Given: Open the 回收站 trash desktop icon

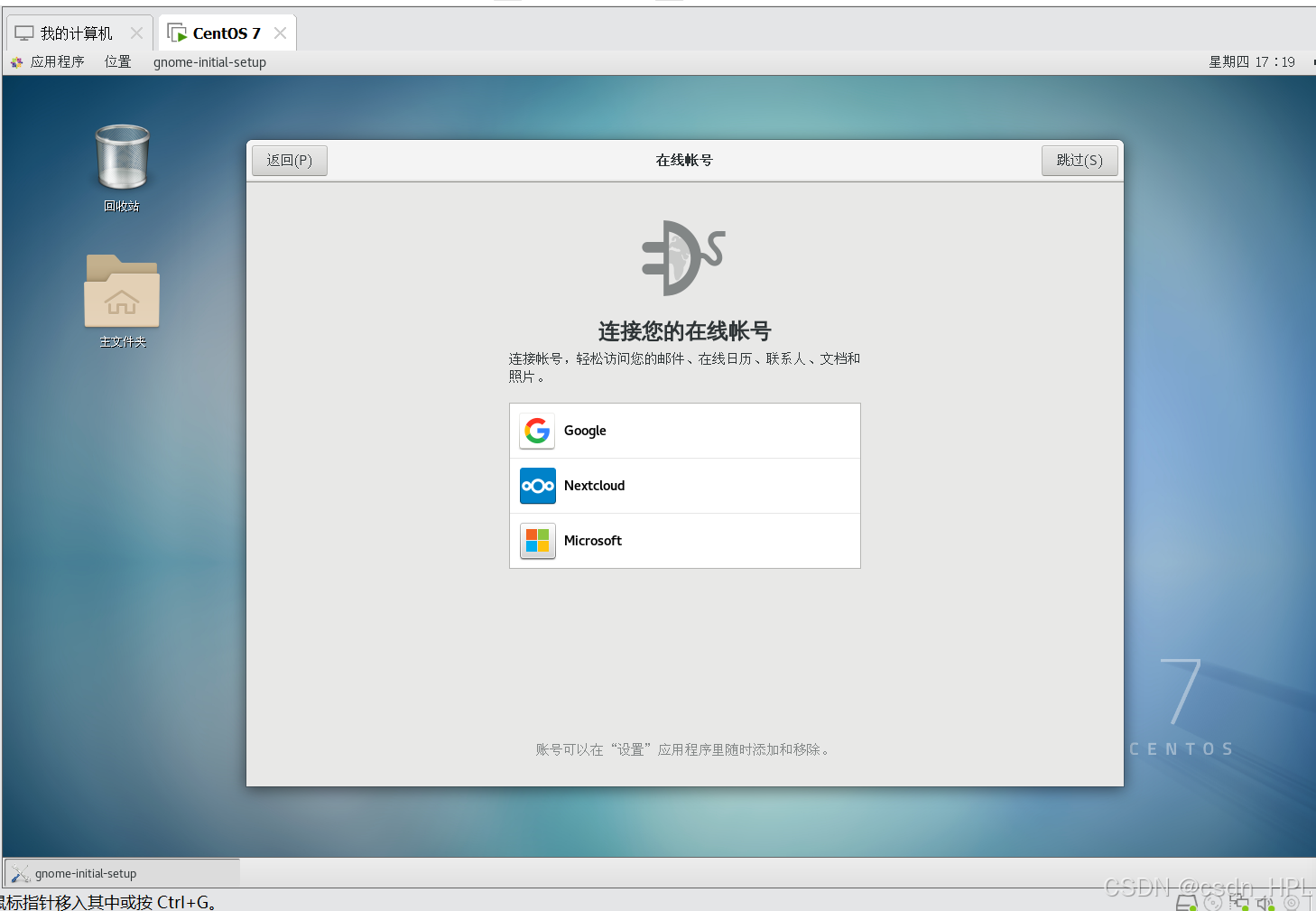Looking at the screenshot, I should tap(122, 168).
